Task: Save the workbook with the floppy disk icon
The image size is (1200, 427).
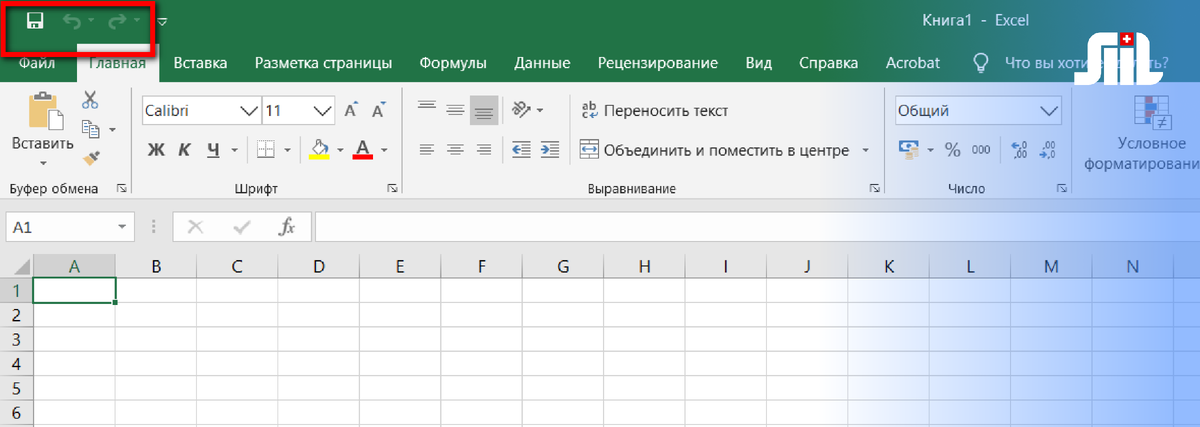Action: click(x=35, y=20)
